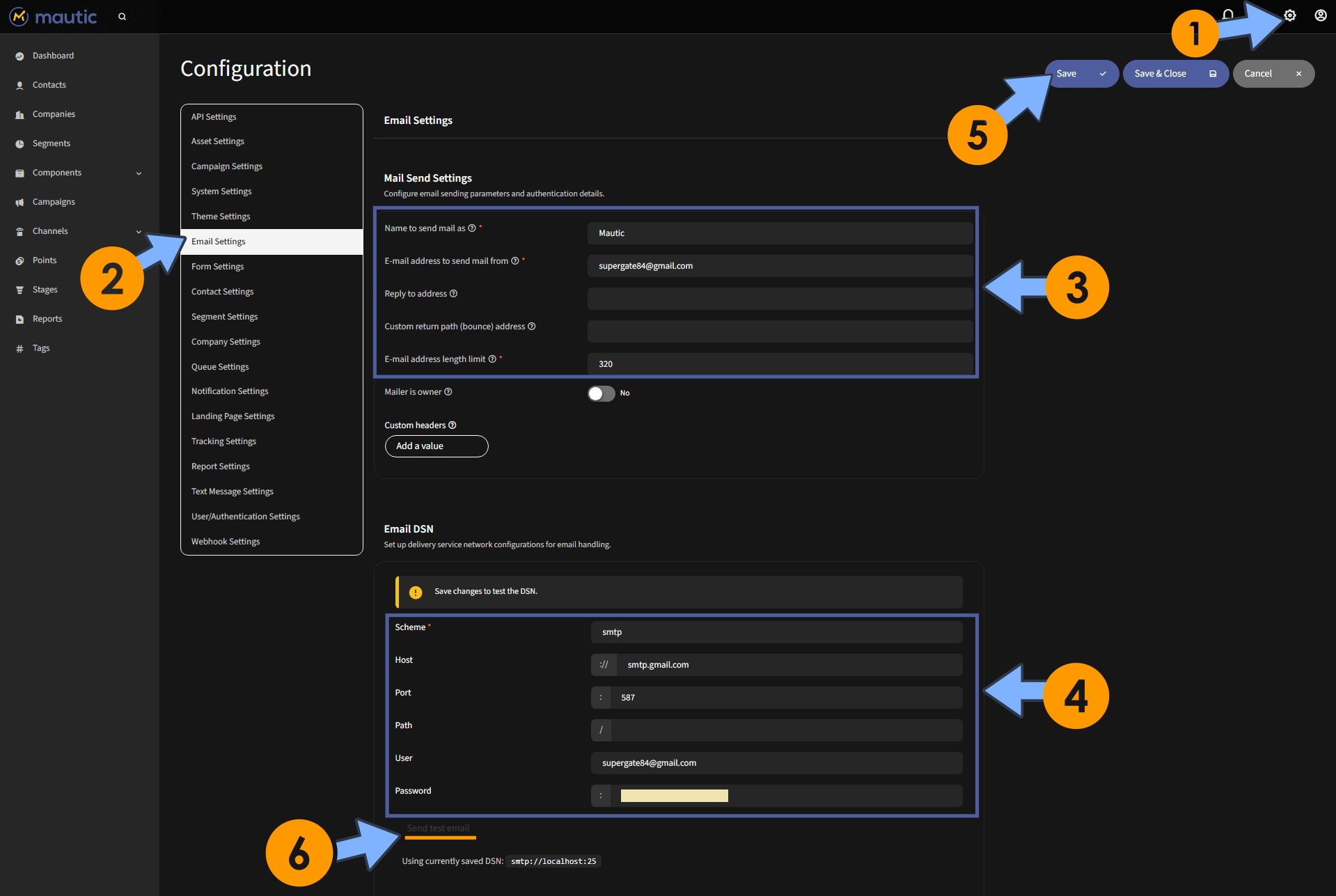Cancel configuration changes
This screenshot has height=896, width=1336.
(1273, 74)
